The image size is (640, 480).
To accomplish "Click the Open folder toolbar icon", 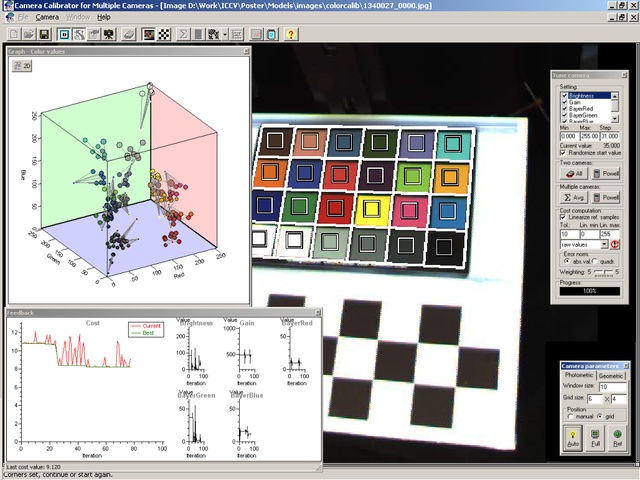I will (29, 34).
